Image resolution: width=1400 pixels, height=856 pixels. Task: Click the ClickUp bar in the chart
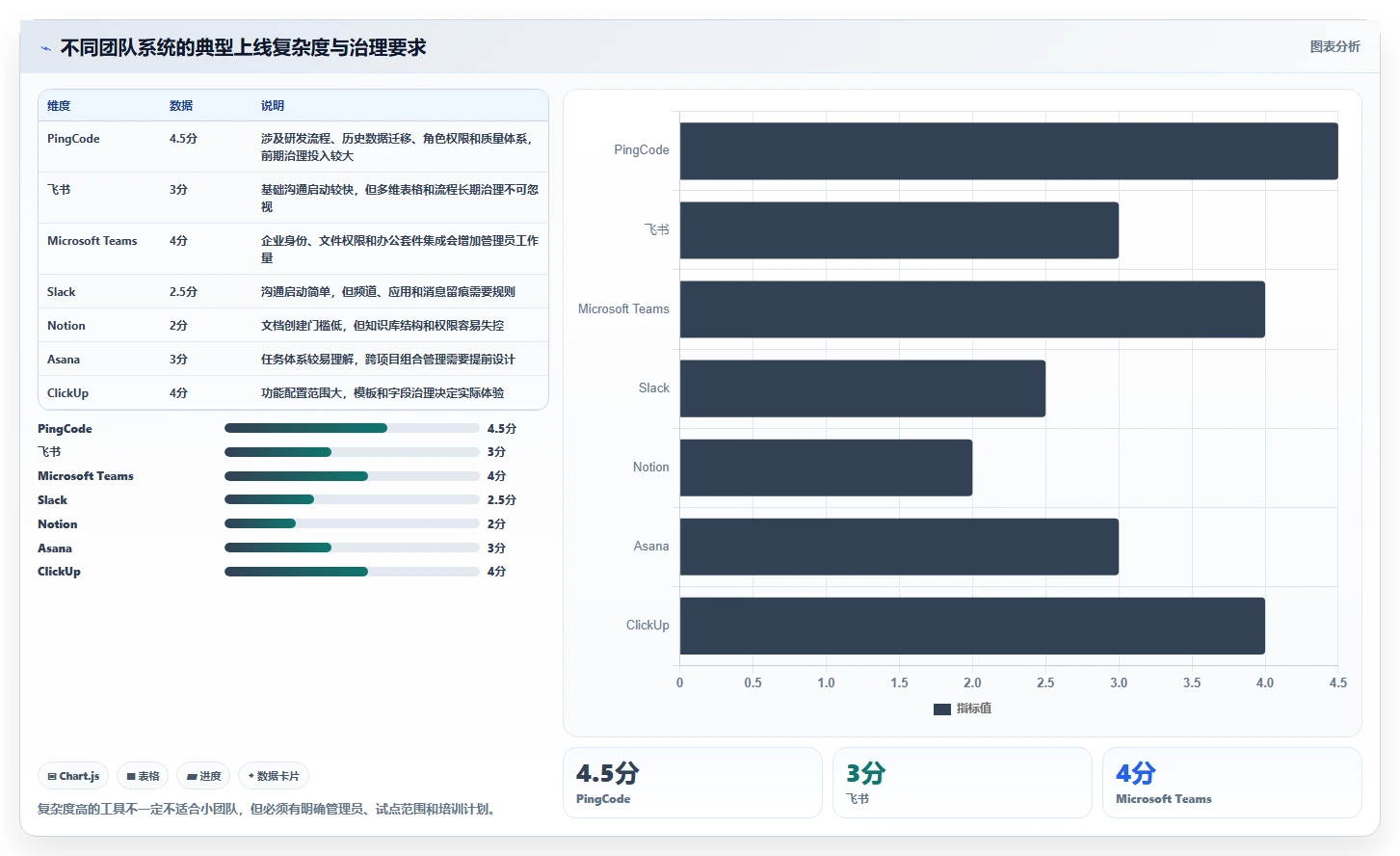[x=972, y=626]
